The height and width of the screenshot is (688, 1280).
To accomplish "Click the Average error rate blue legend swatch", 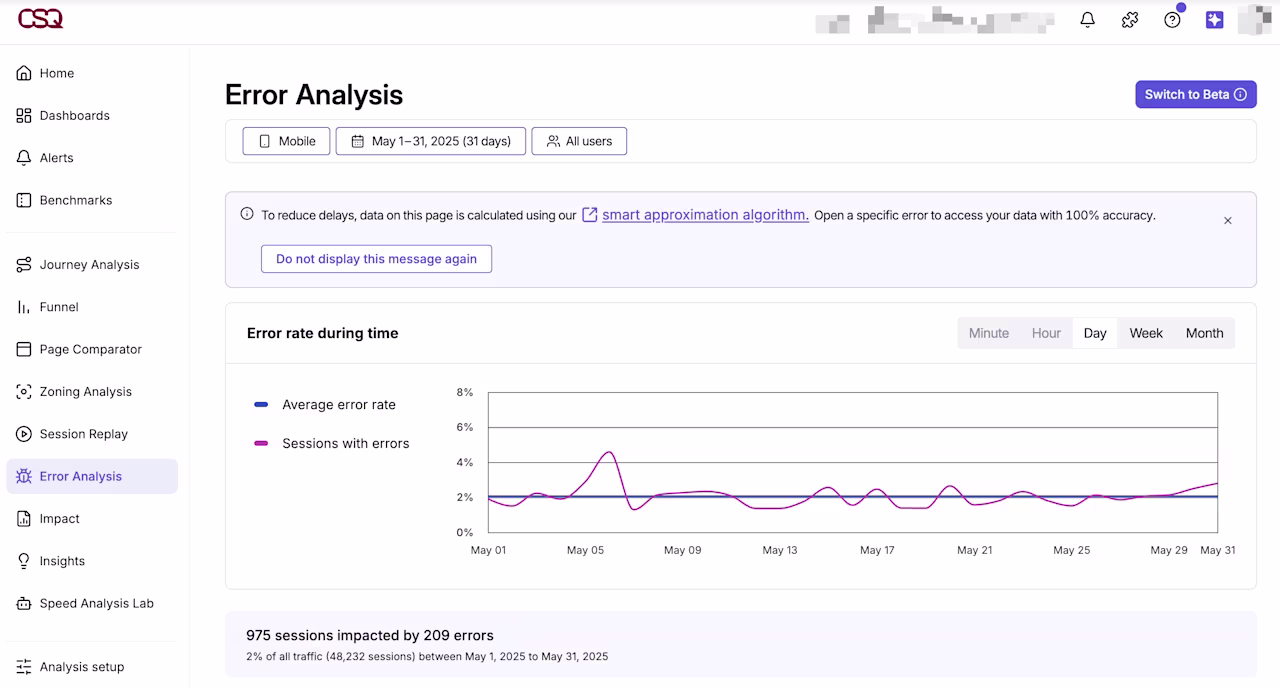I will pos(261,405).
